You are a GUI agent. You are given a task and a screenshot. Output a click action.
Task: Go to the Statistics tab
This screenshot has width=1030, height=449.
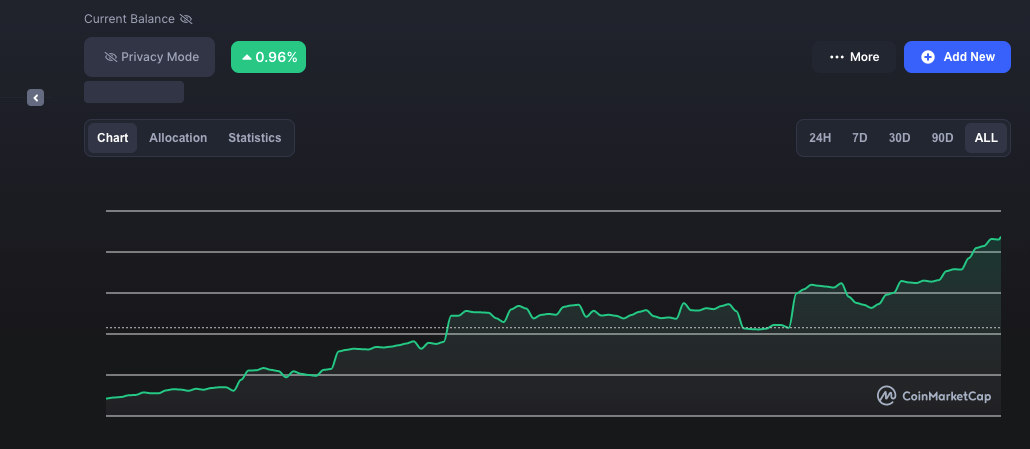pyautogui.click(x=254, y=138)
